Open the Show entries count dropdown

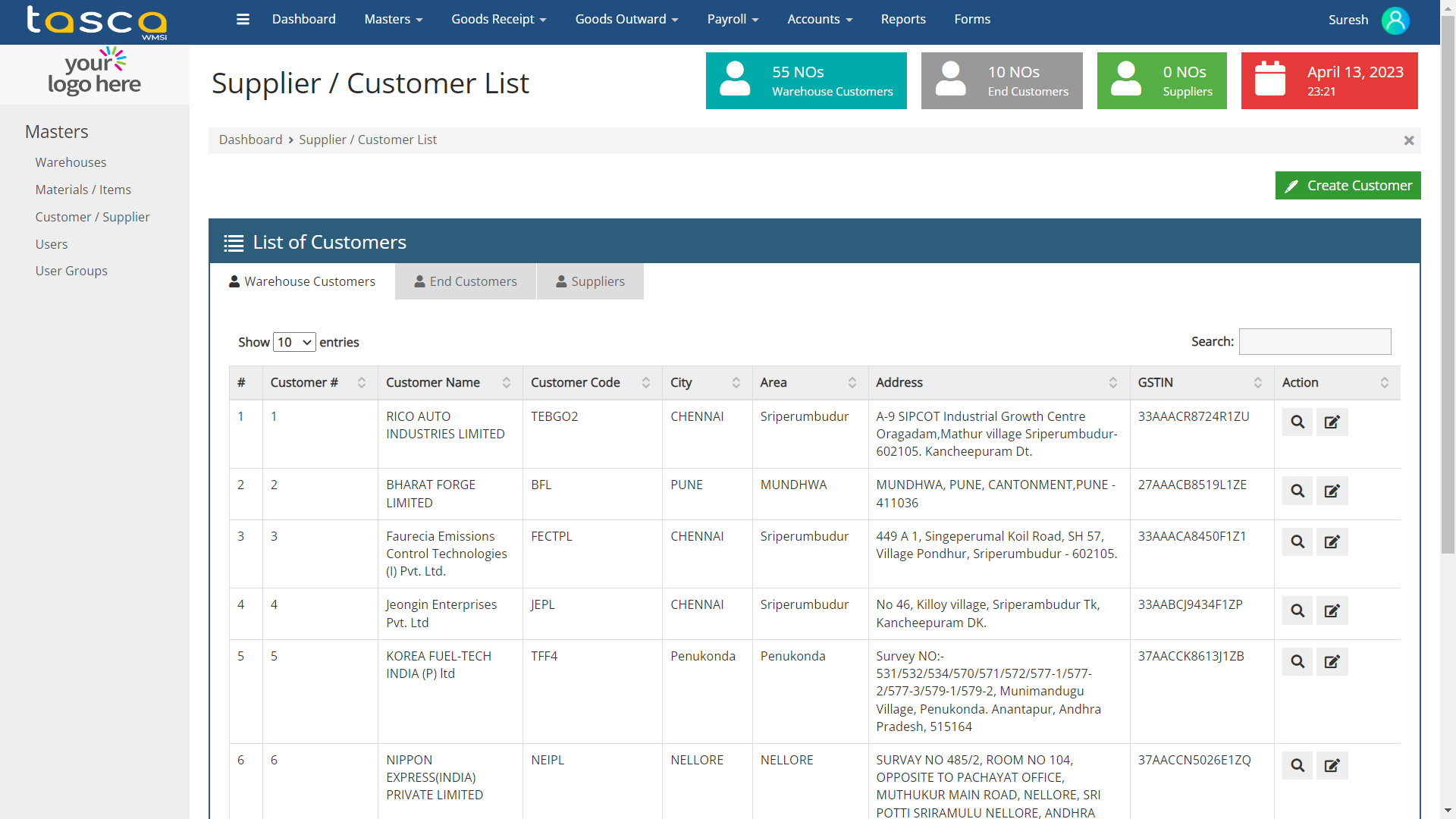tap(294, 342)
